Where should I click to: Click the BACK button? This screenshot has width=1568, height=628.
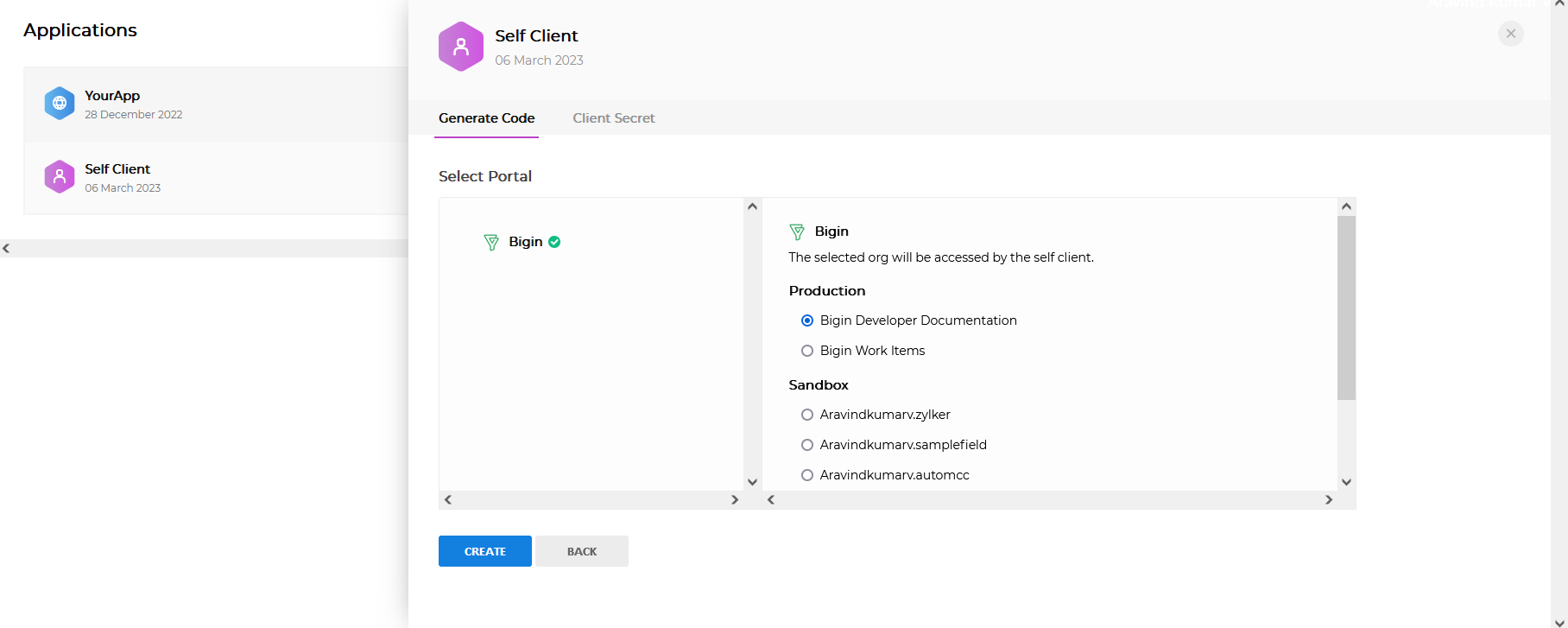pyautogui.click(x=582, y=551)
